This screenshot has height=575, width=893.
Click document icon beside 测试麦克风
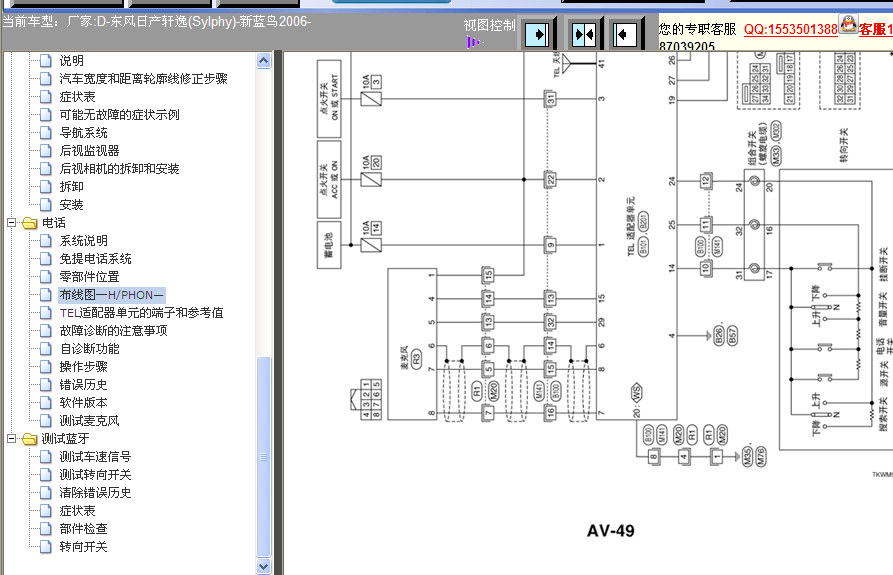click(x=46, y=421)
